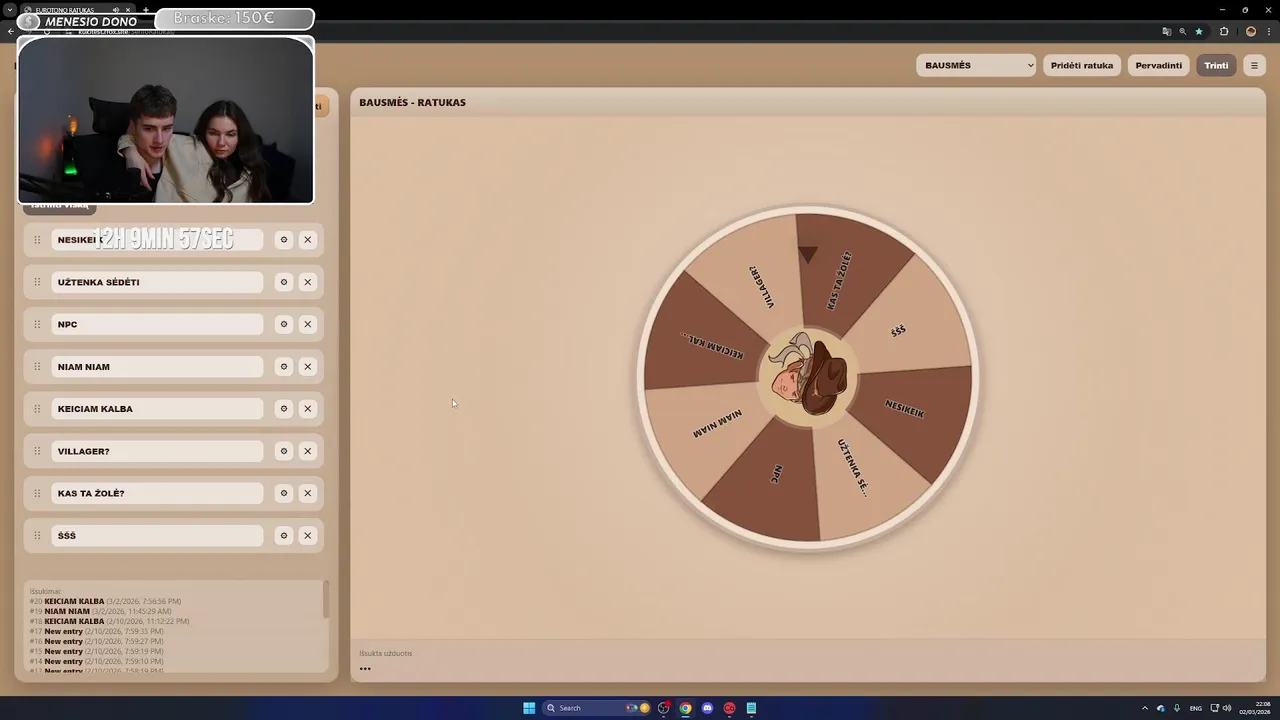Show hidden system tray icons
1280x720 pixels.
[1146, 708]
